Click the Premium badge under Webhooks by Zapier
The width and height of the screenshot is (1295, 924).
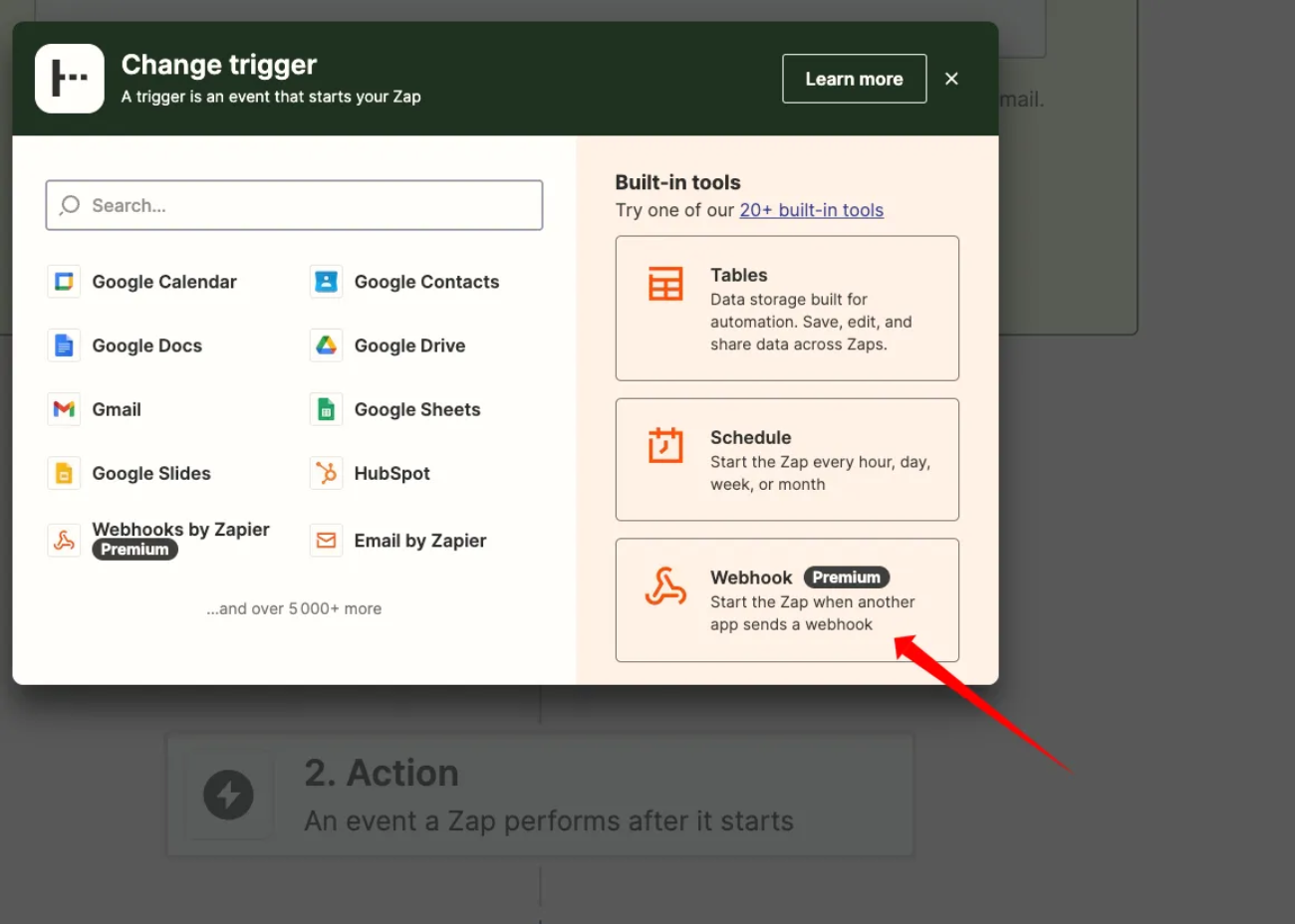click(x=134, y=550)
